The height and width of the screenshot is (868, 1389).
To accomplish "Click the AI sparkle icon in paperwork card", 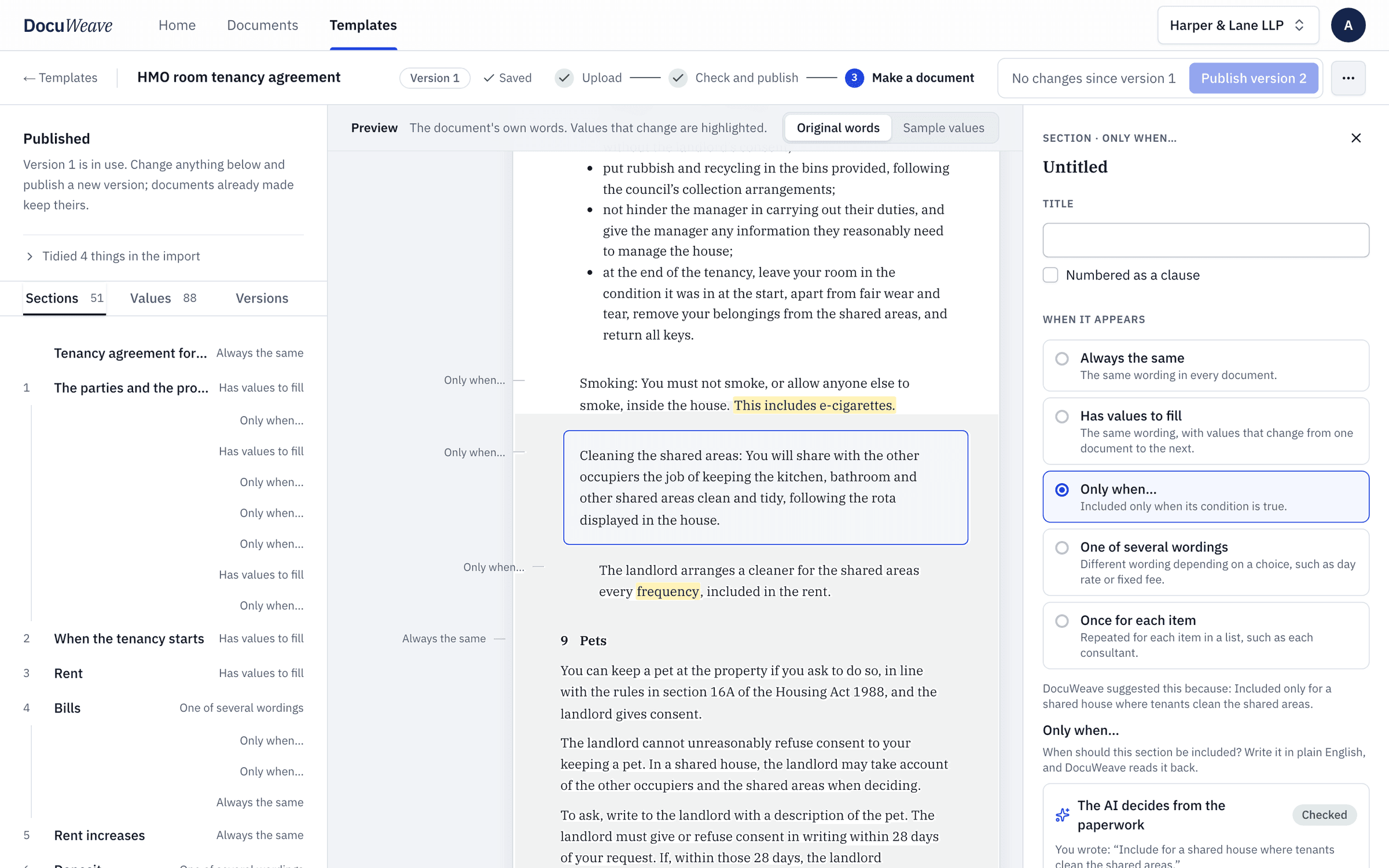I will click(x=1062, y=815).
